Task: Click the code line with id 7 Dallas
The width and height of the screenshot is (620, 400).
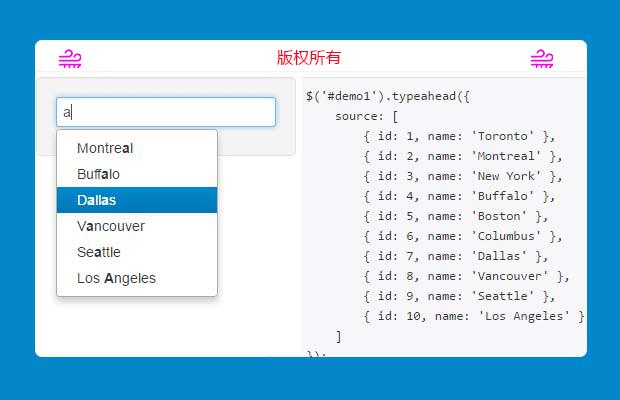Action: 456,256
